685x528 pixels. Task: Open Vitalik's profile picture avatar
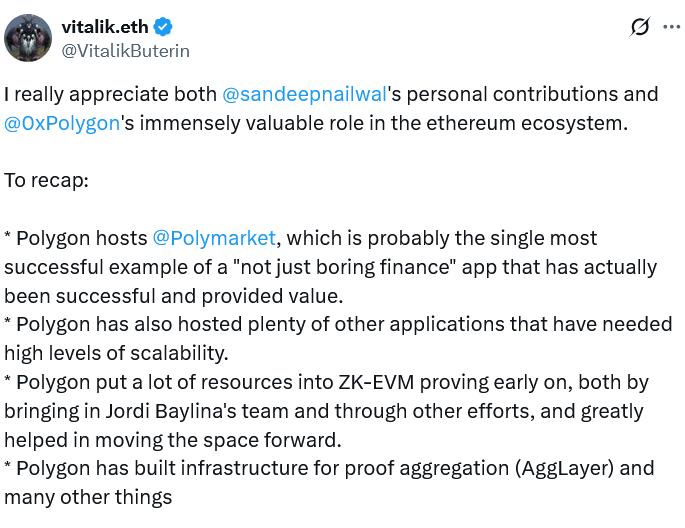pyautogui.click(x=28, y=38)
